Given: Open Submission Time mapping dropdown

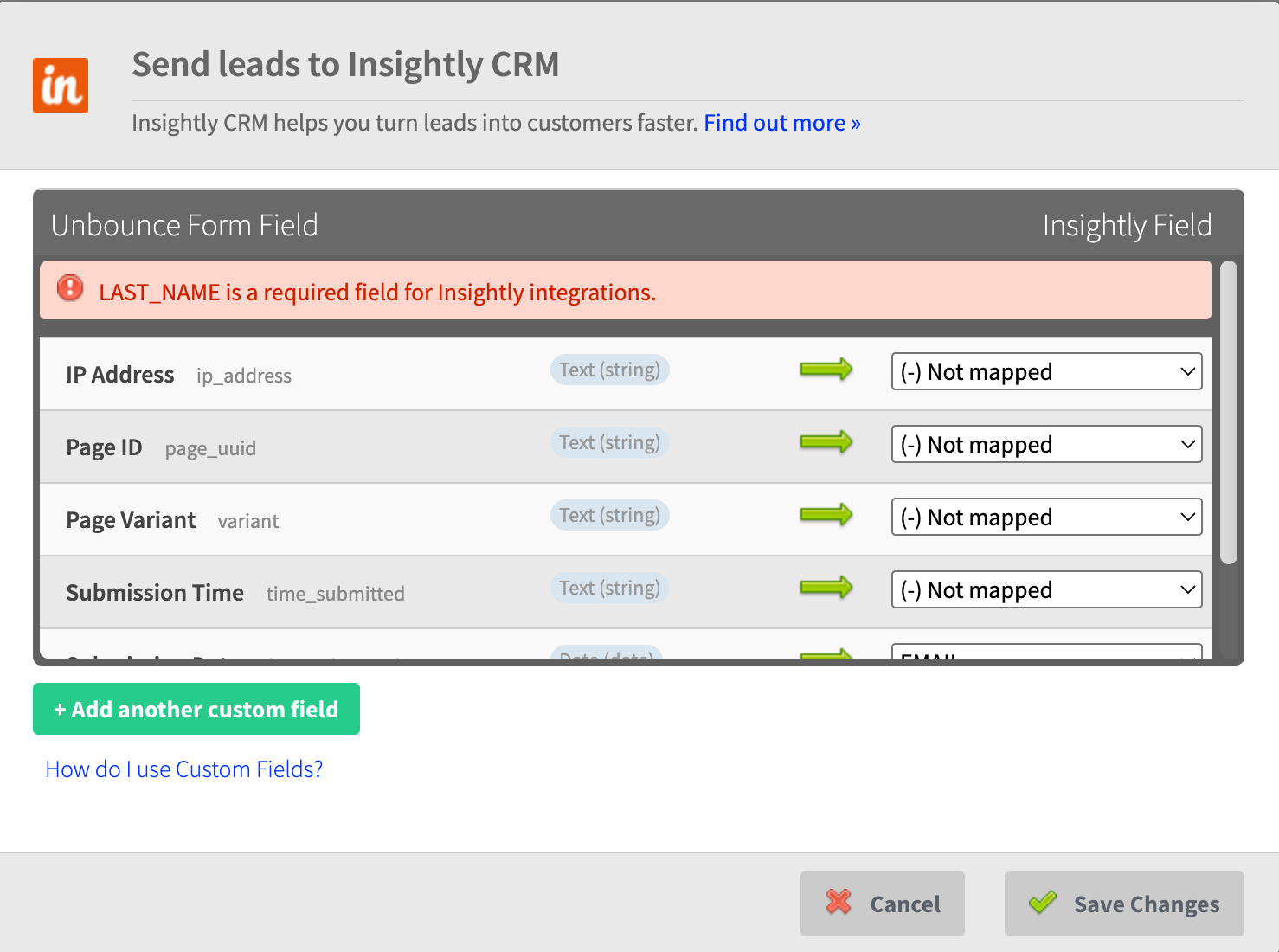Looking at the screenshot, I should pos(1046,590).
